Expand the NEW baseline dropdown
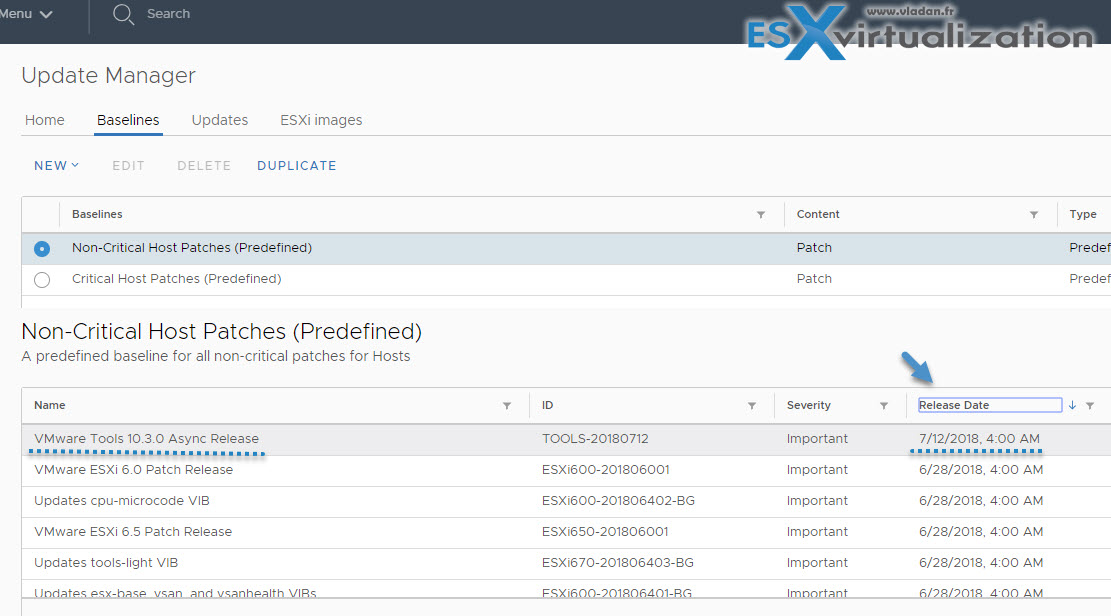The height and width of the screenshot is (616, 1111). (57, 166)
